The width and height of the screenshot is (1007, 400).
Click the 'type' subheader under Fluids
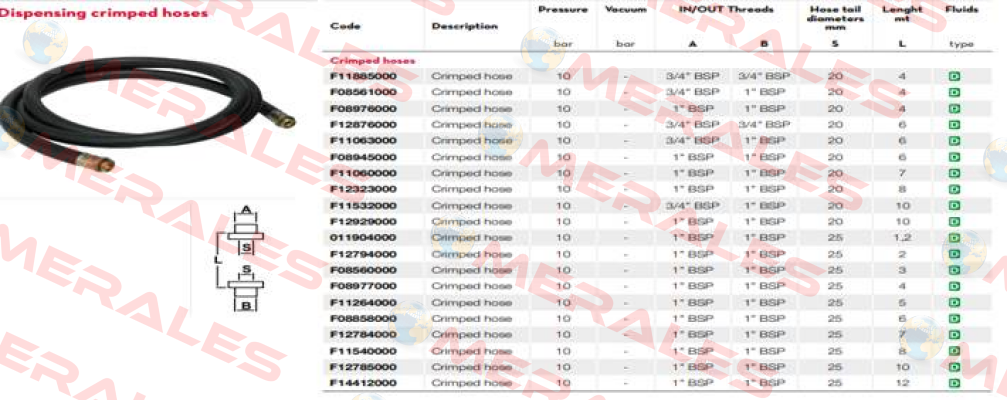point(961,44)
